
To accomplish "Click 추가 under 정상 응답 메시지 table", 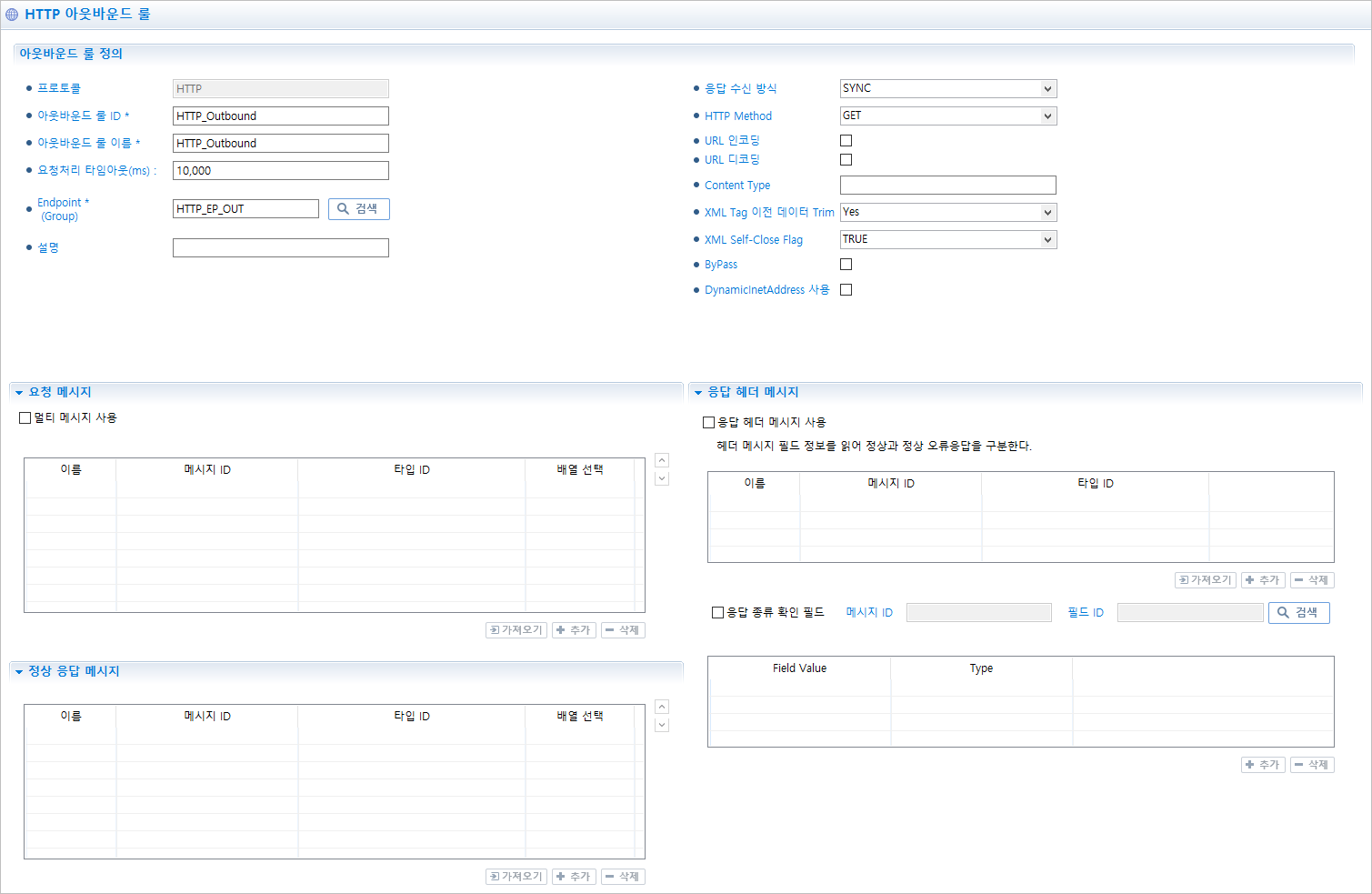I will 574,877.
